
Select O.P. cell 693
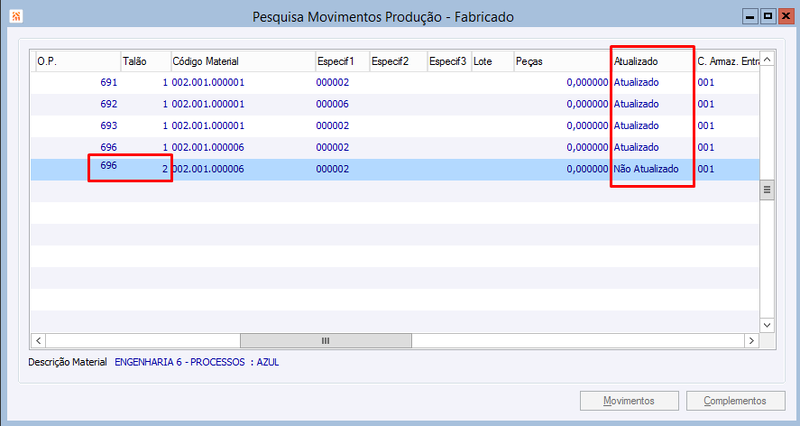pos(109,126)
